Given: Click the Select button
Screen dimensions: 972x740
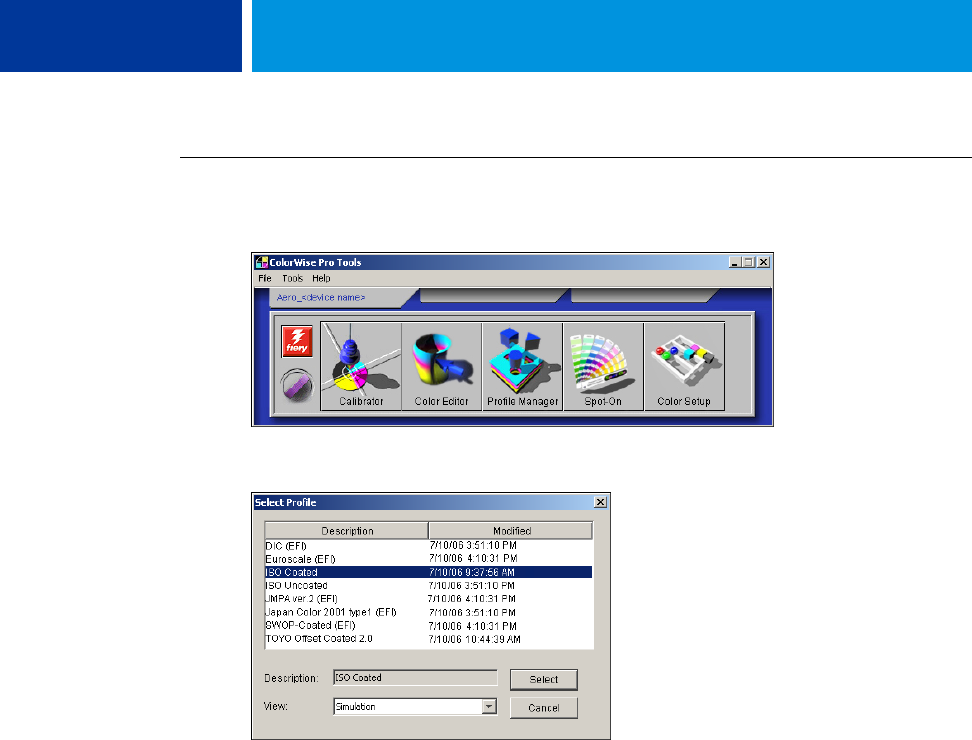Looking at the screenshot, I should [x=544, y=679].
